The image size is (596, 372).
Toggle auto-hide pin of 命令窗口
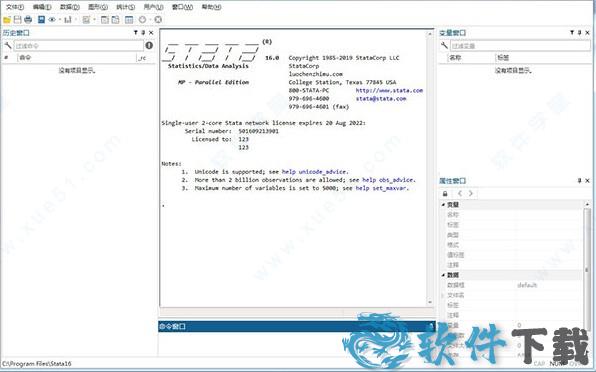point(431,326)
